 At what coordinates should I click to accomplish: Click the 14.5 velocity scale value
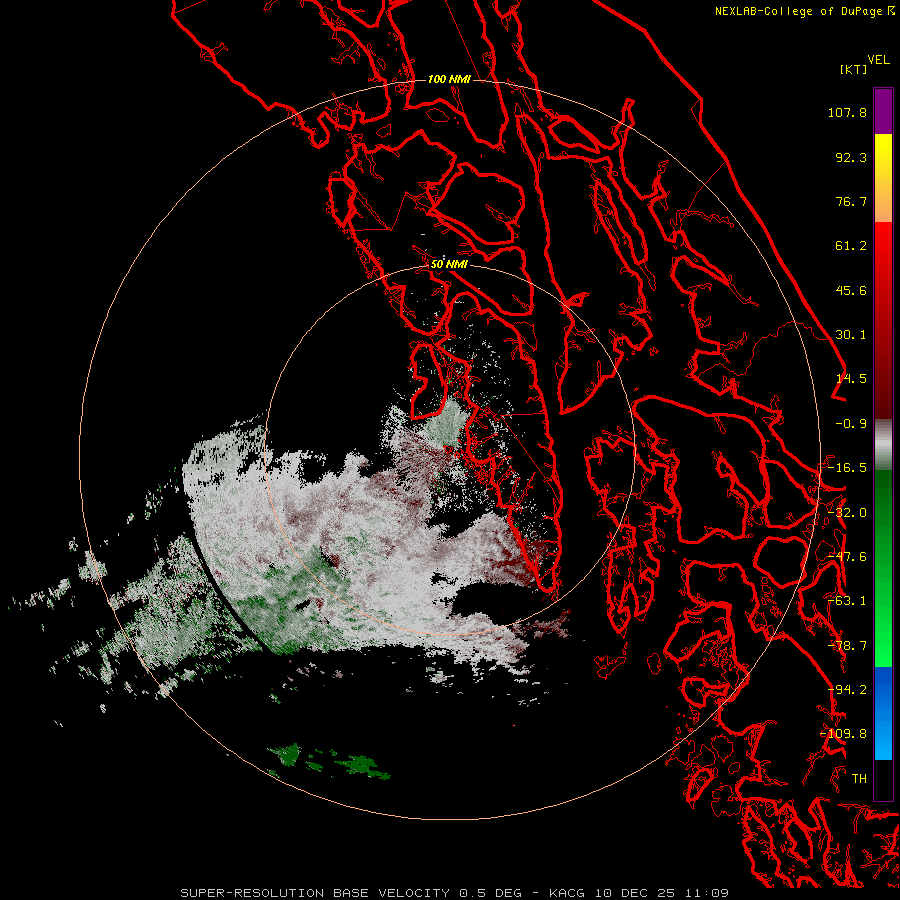pyautogui.click(x=851, y=379)
